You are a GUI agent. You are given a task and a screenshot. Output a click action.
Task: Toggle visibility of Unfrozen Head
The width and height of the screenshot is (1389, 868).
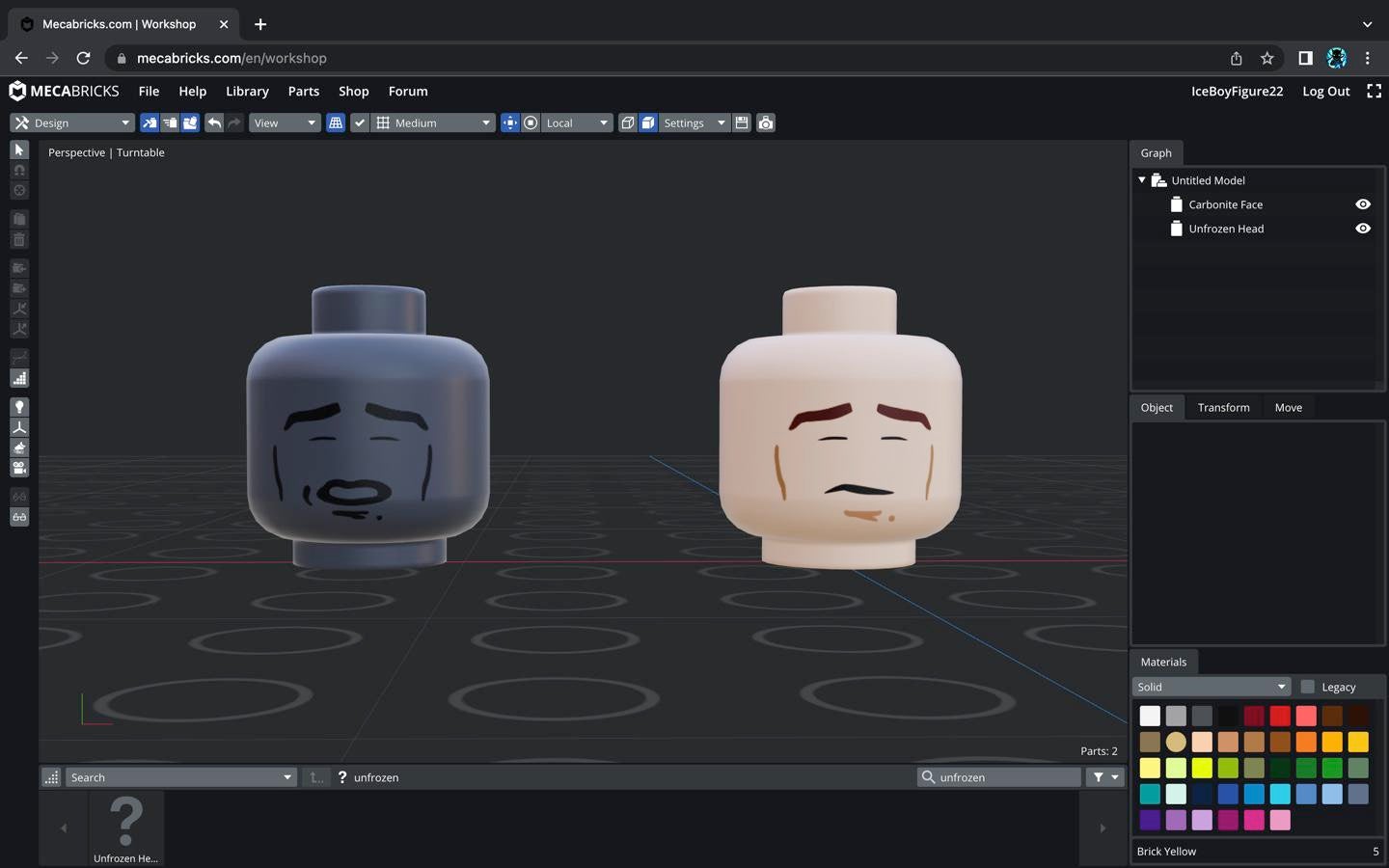click(1362, 229)
